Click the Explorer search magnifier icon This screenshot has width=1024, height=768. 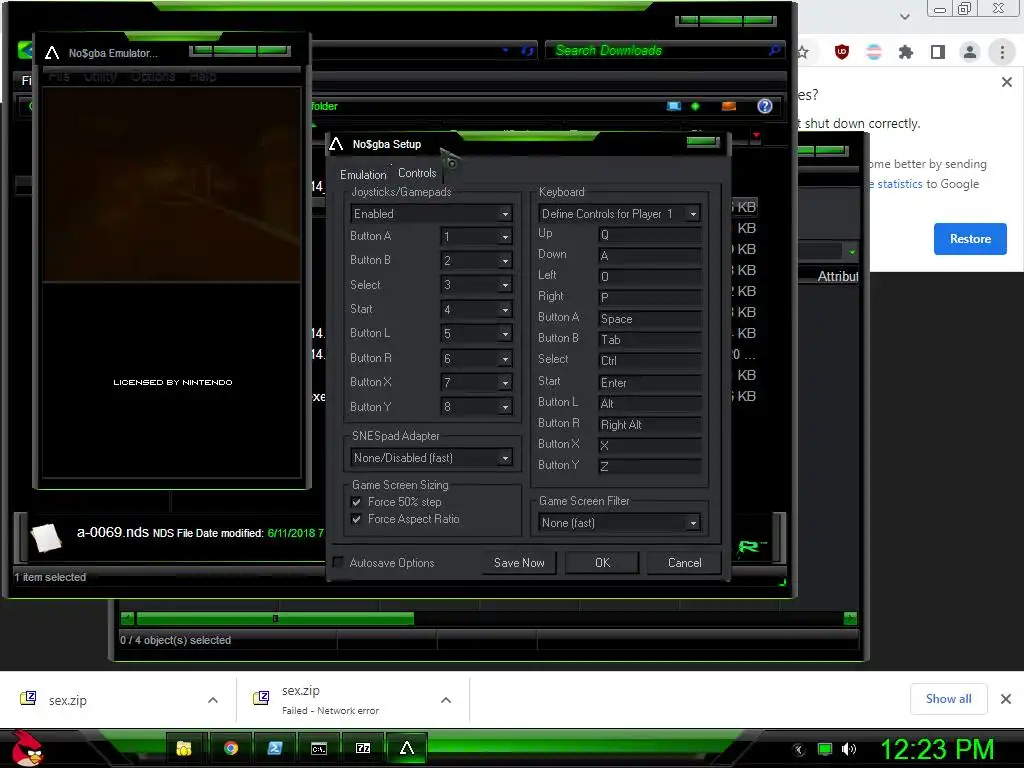774,50
